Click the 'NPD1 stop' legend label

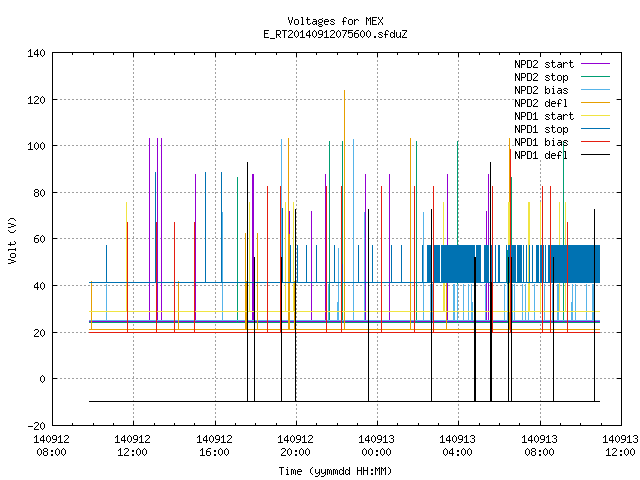click(x=541, y=129)
